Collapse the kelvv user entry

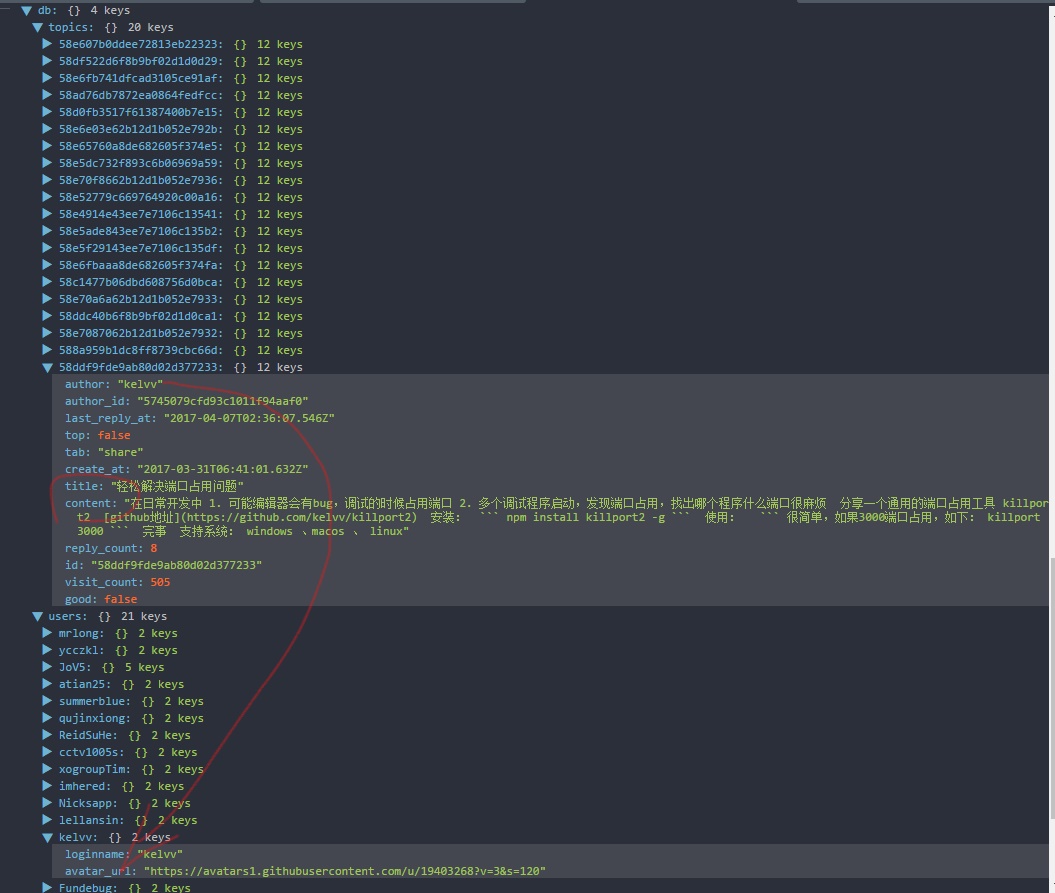(x=47, y=838)
